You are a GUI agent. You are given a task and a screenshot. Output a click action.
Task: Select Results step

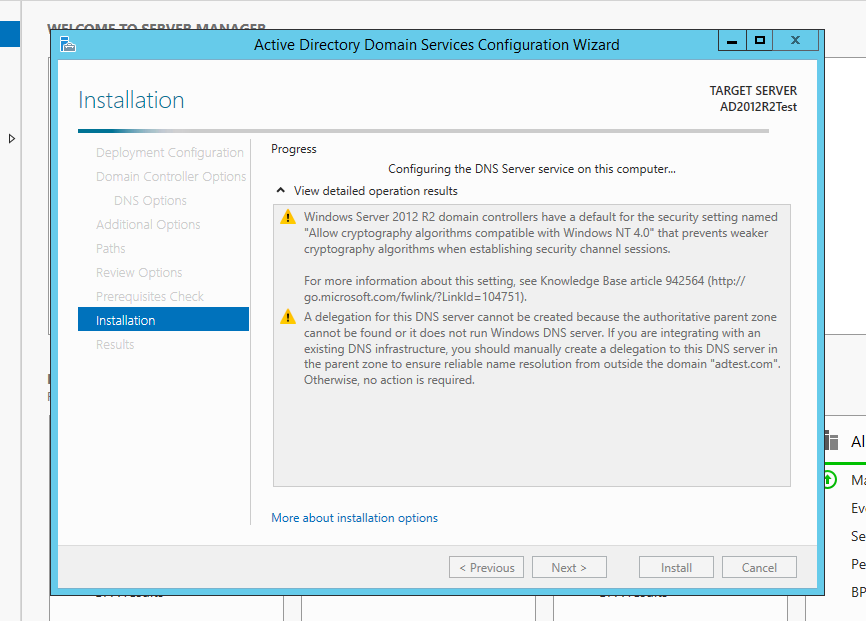115,345
